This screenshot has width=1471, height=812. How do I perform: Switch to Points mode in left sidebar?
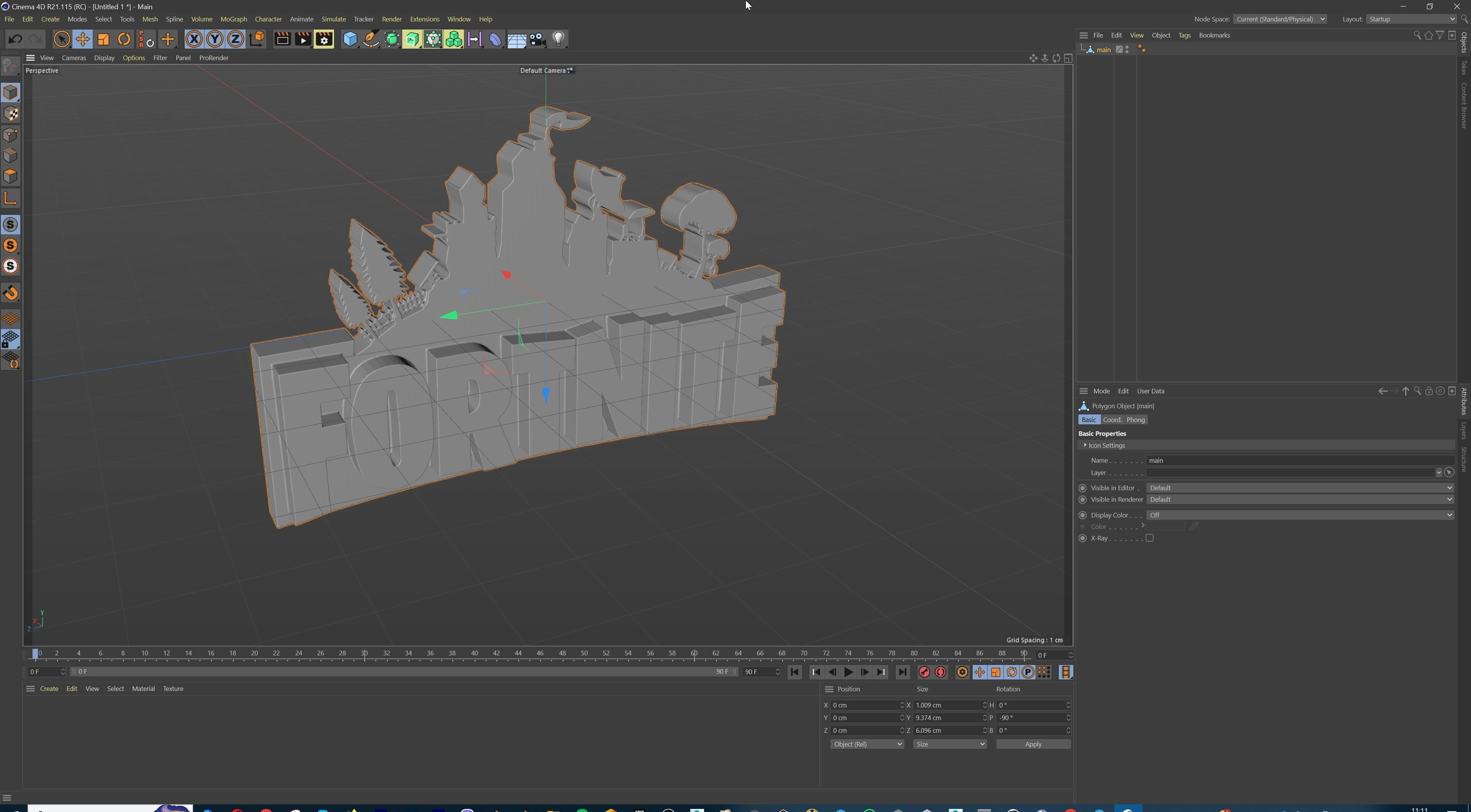coord(11,135)
